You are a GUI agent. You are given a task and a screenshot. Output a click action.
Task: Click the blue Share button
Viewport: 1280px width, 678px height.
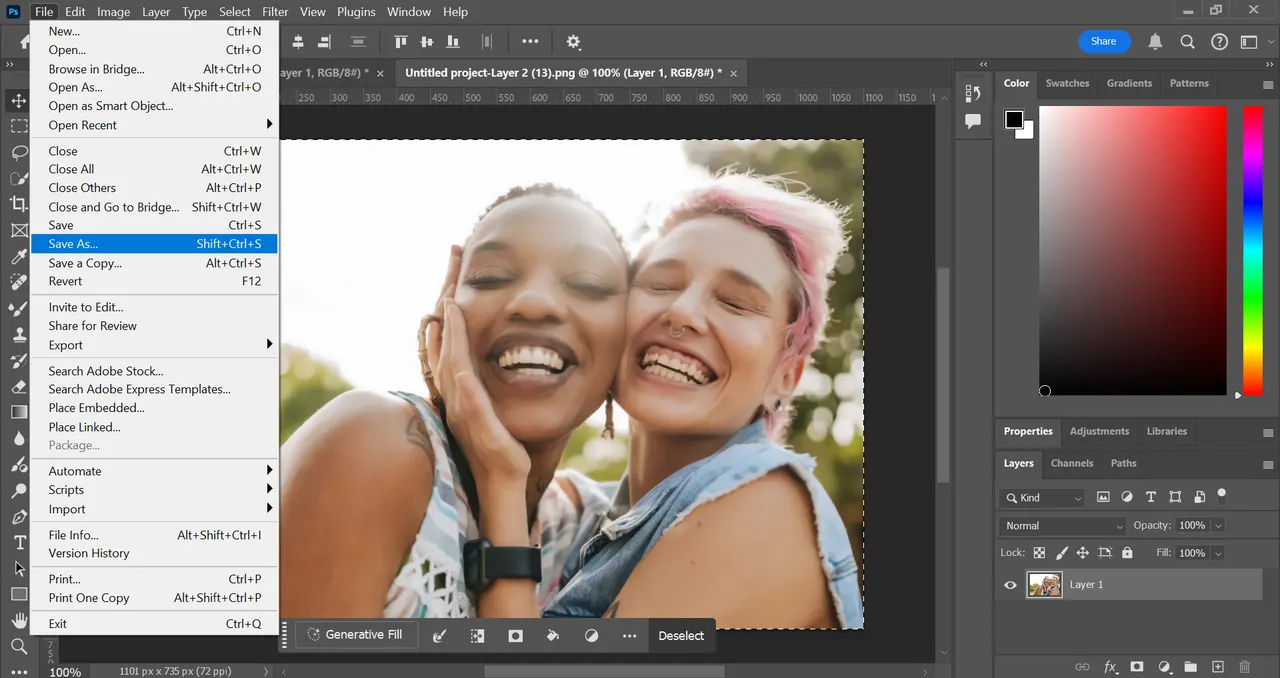[1104, 42]
